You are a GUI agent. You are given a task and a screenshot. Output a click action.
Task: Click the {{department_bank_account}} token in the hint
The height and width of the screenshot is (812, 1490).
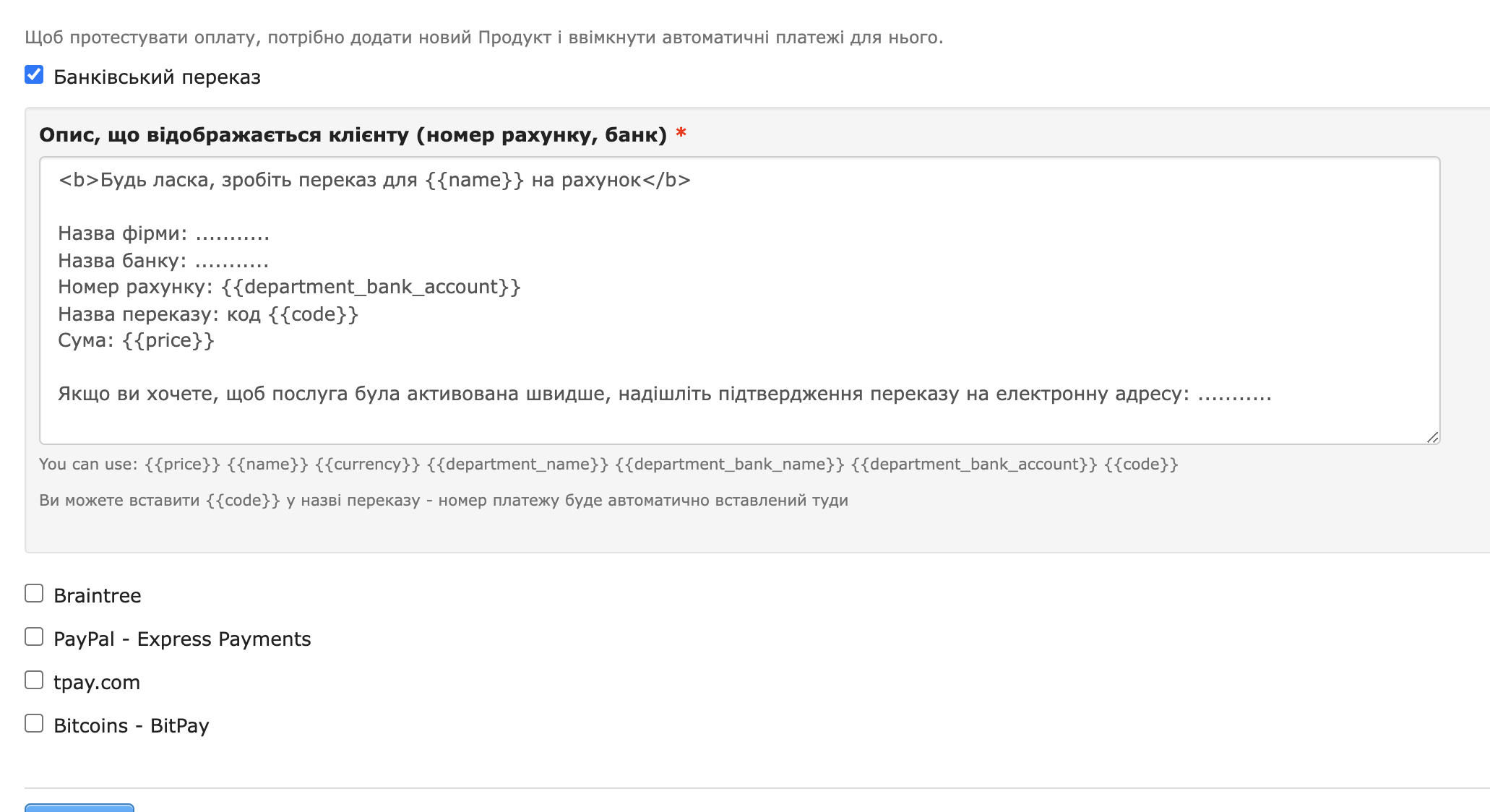click(972, 464)
